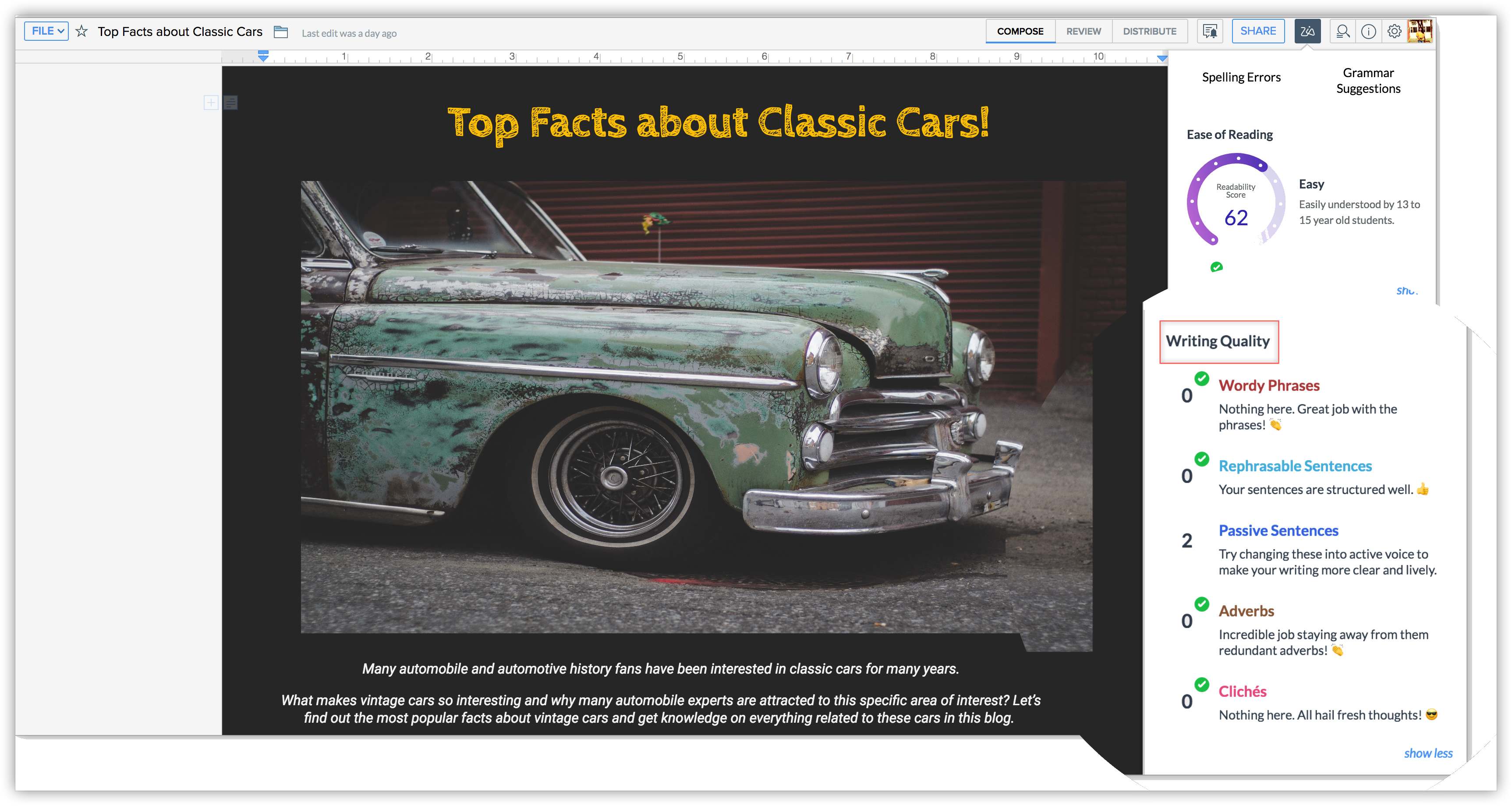
Task: Open the FILE dropdown menu
Action: (46, 31)
